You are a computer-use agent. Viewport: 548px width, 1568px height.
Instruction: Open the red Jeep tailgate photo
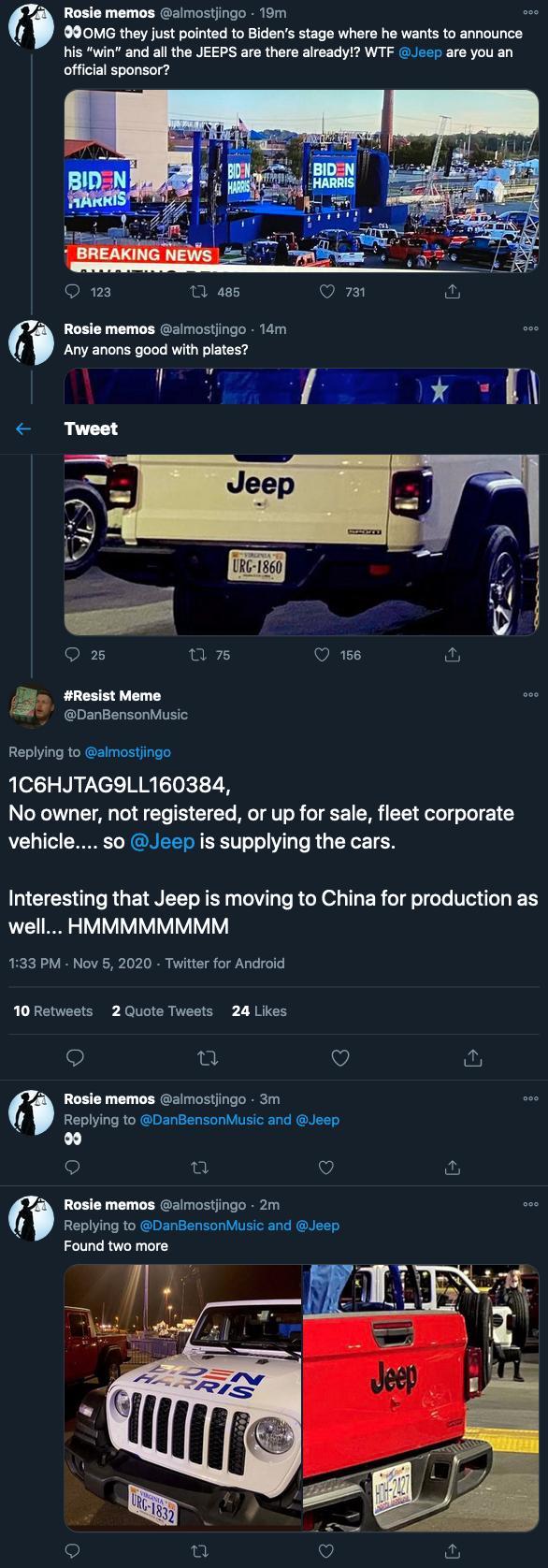(421, 1398)
